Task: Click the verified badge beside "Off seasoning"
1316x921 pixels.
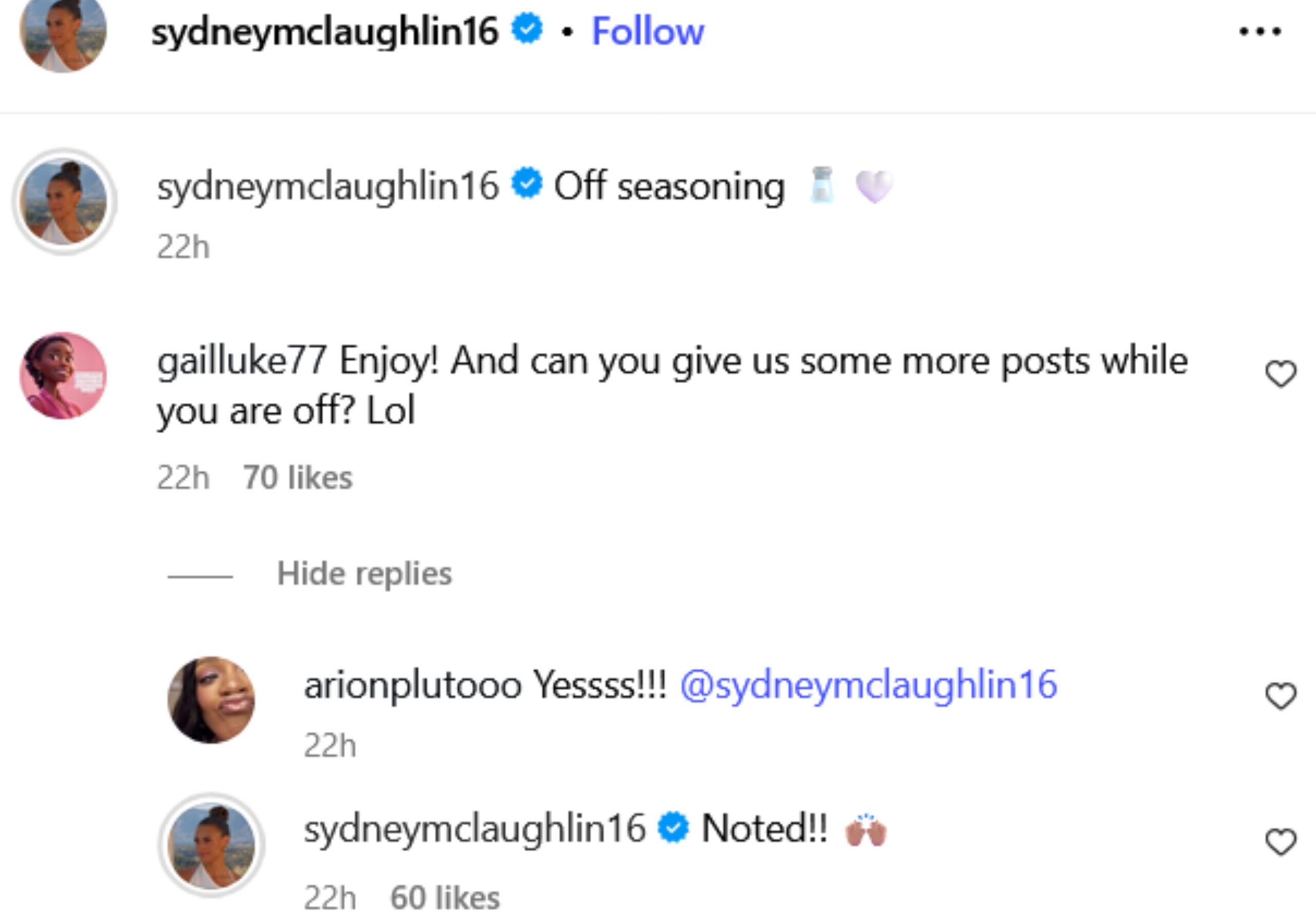Action: (527, 185)
